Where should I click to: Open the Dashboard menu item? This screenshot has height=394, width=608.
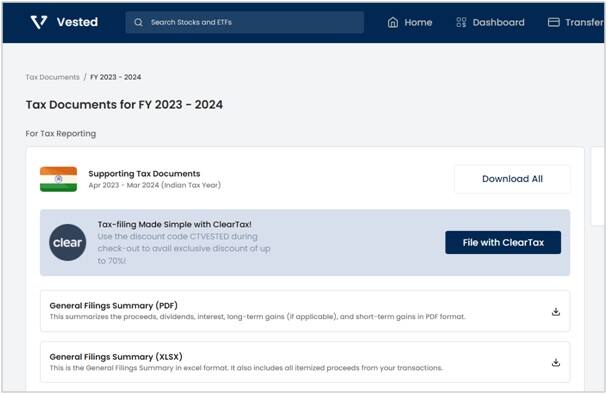(x=490, y=22)
